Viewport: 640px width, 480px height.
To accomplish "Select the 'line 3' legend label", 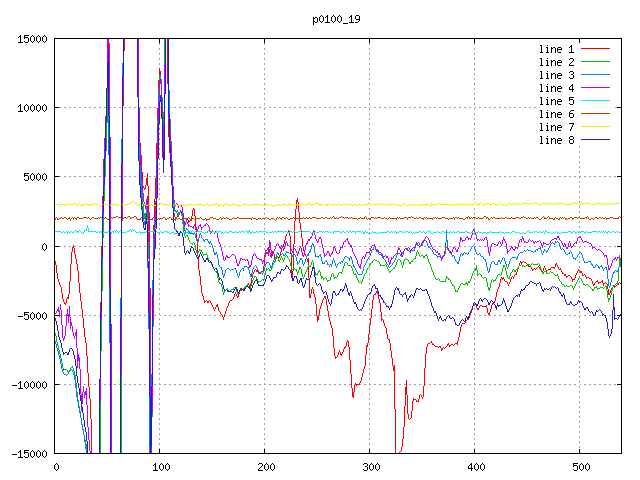I will (x=557, y=76).
